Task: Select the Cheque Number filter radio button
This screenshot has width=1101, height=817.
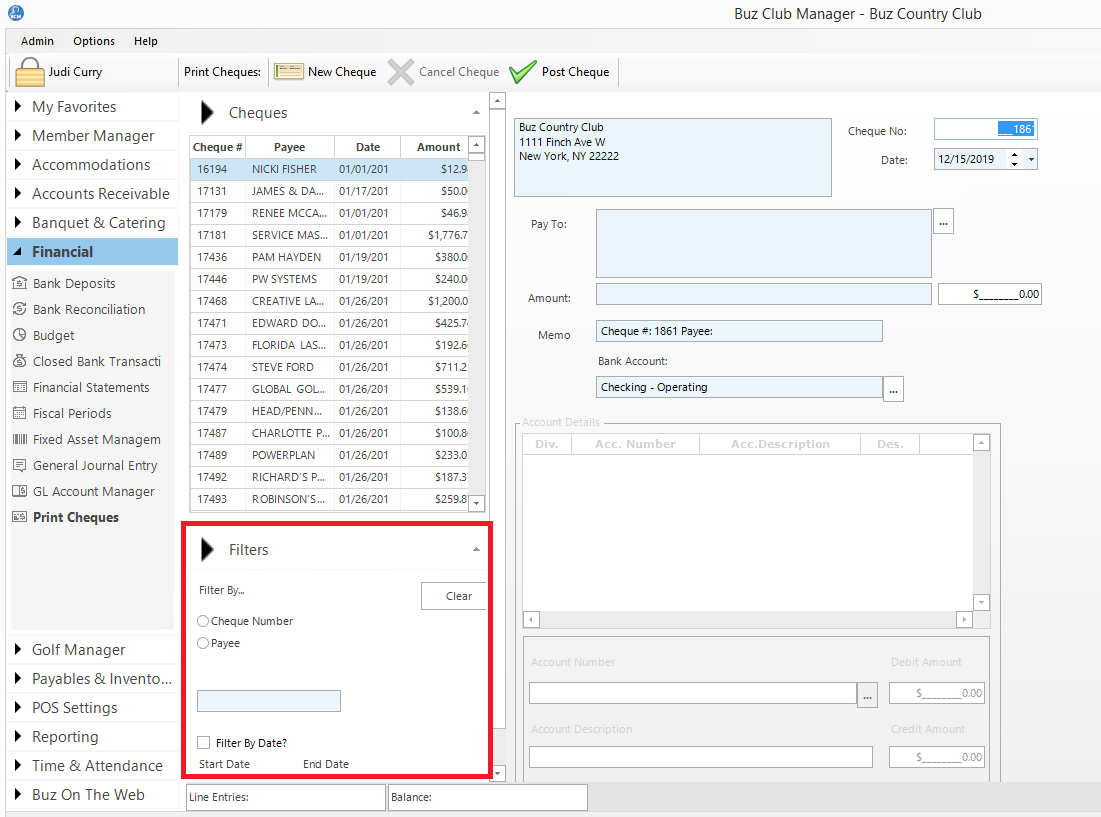Action: click(x=204, y=621)
